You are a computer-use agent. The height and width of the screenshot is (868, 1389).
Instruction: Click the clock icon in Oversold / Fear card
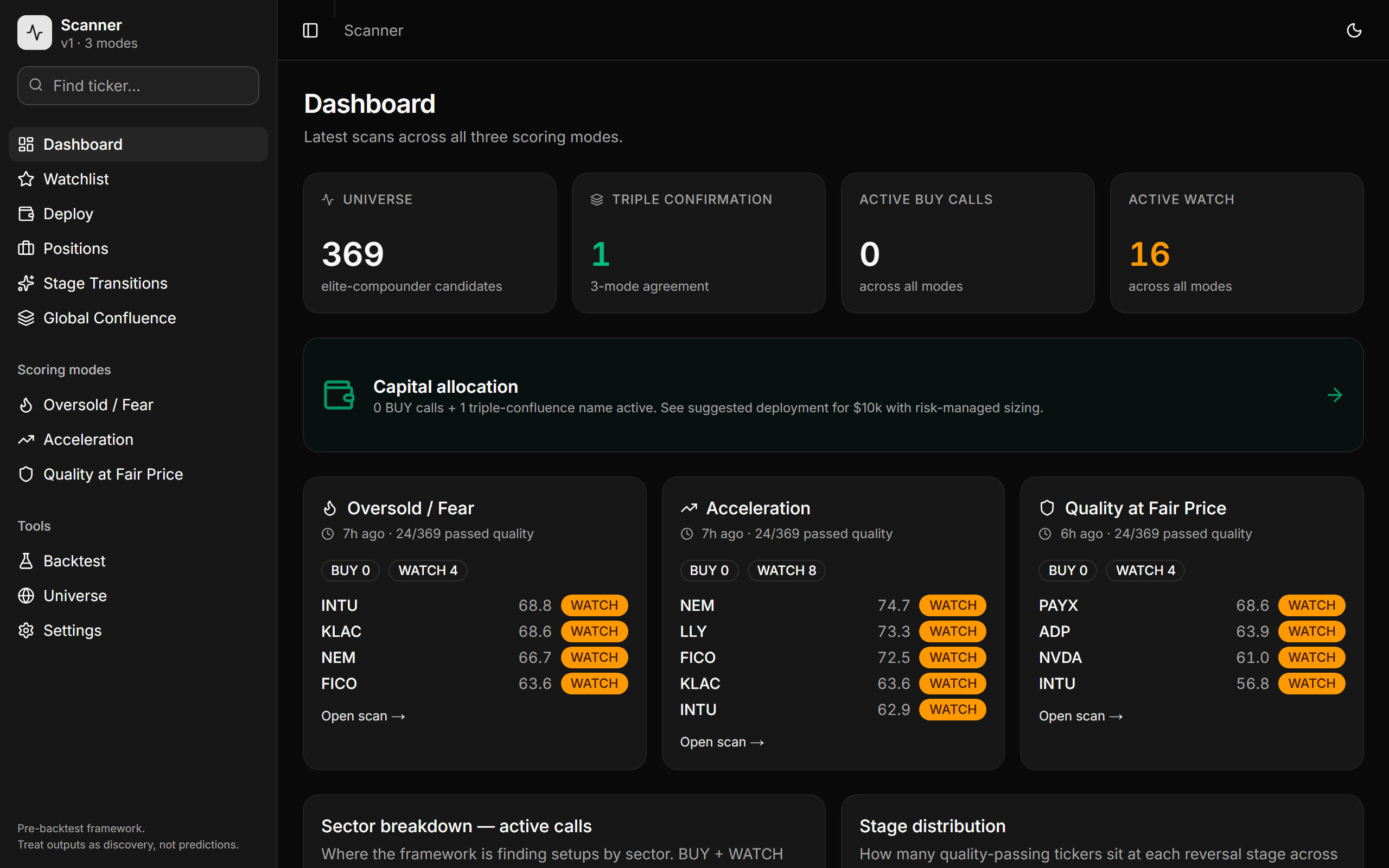(x=328, y=534)
